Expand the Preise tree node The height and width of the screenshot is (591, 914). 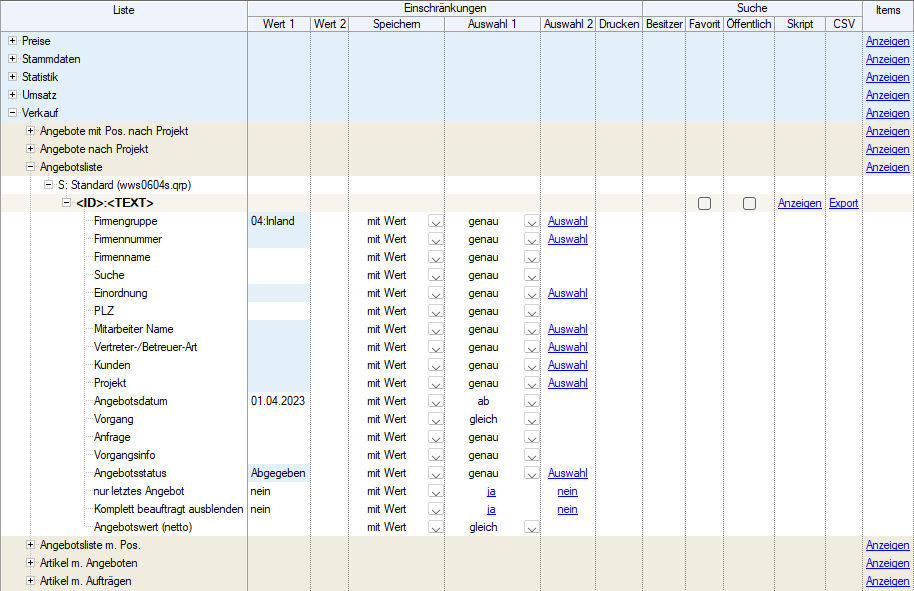(12, 41)
